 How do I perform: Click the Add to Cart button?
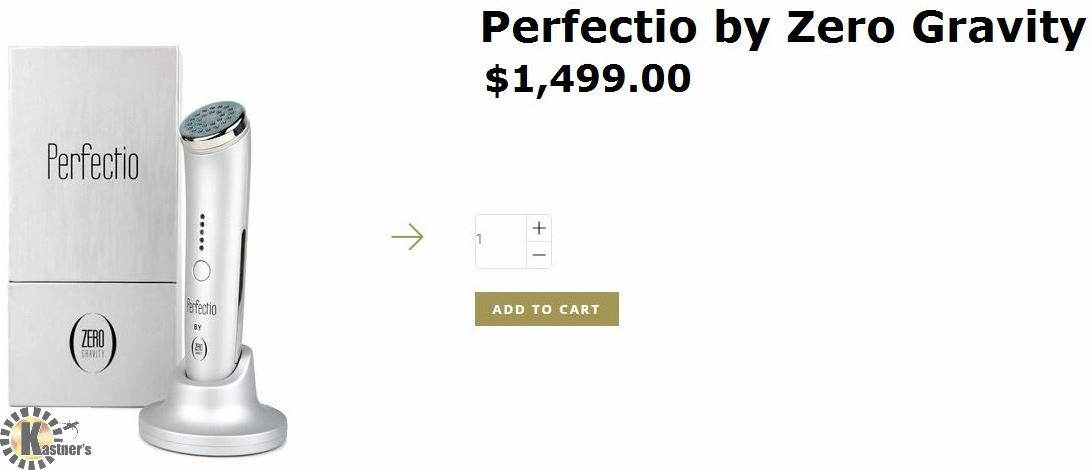click(x=546, y=309)
